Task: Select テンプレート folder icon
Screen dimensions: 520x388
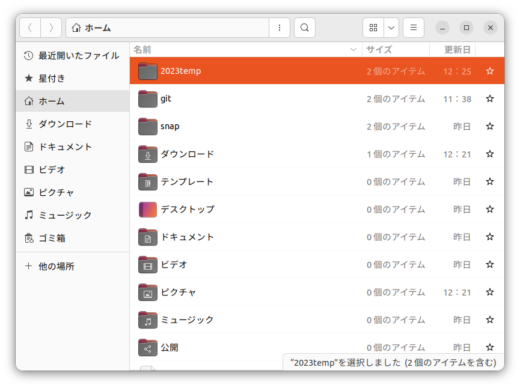Action: click(x=148, y=181)
